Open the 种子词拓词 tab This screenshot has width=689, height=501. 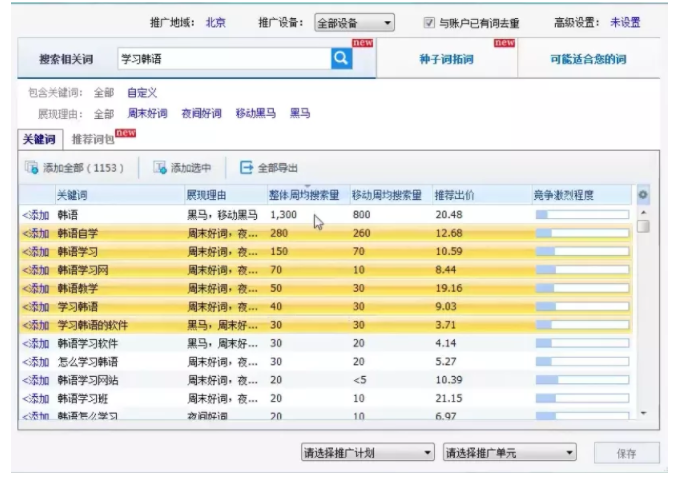[x=446, y=59]
